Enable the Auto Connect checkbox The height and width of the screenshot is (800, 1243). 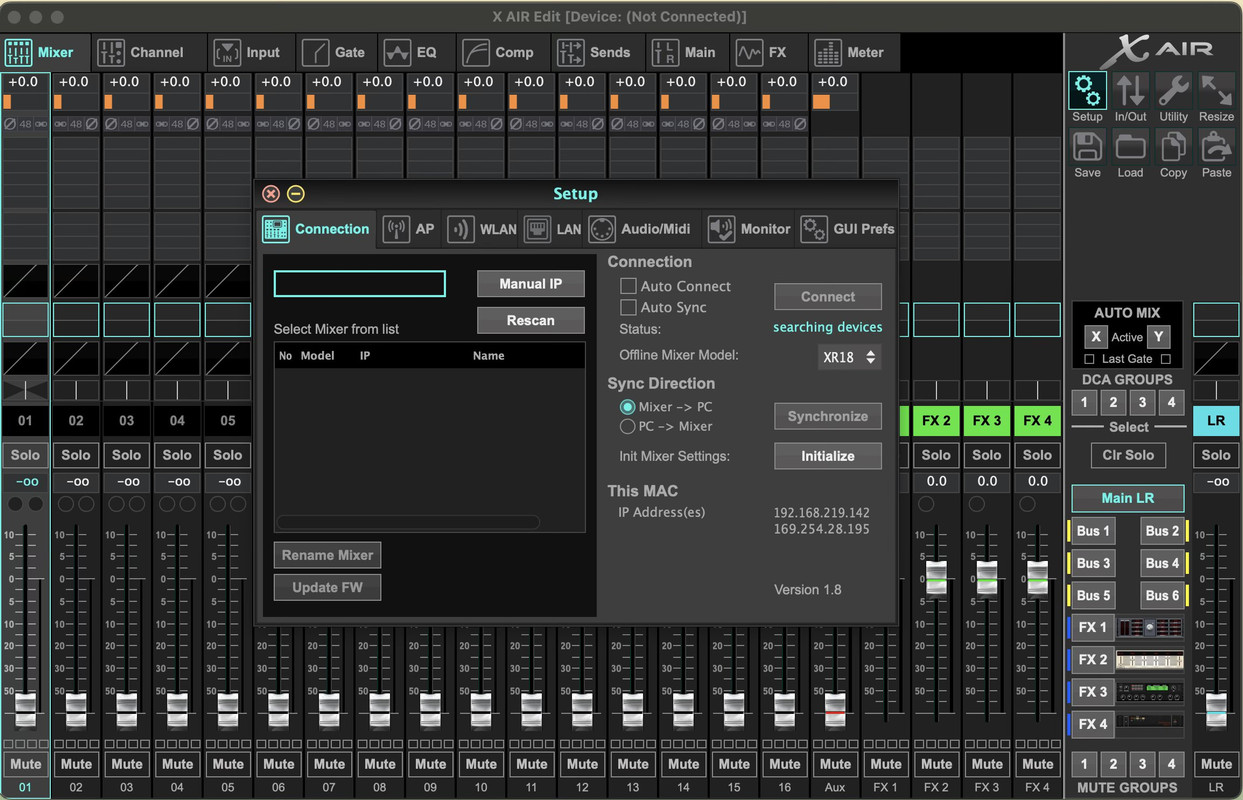point(628,286)
